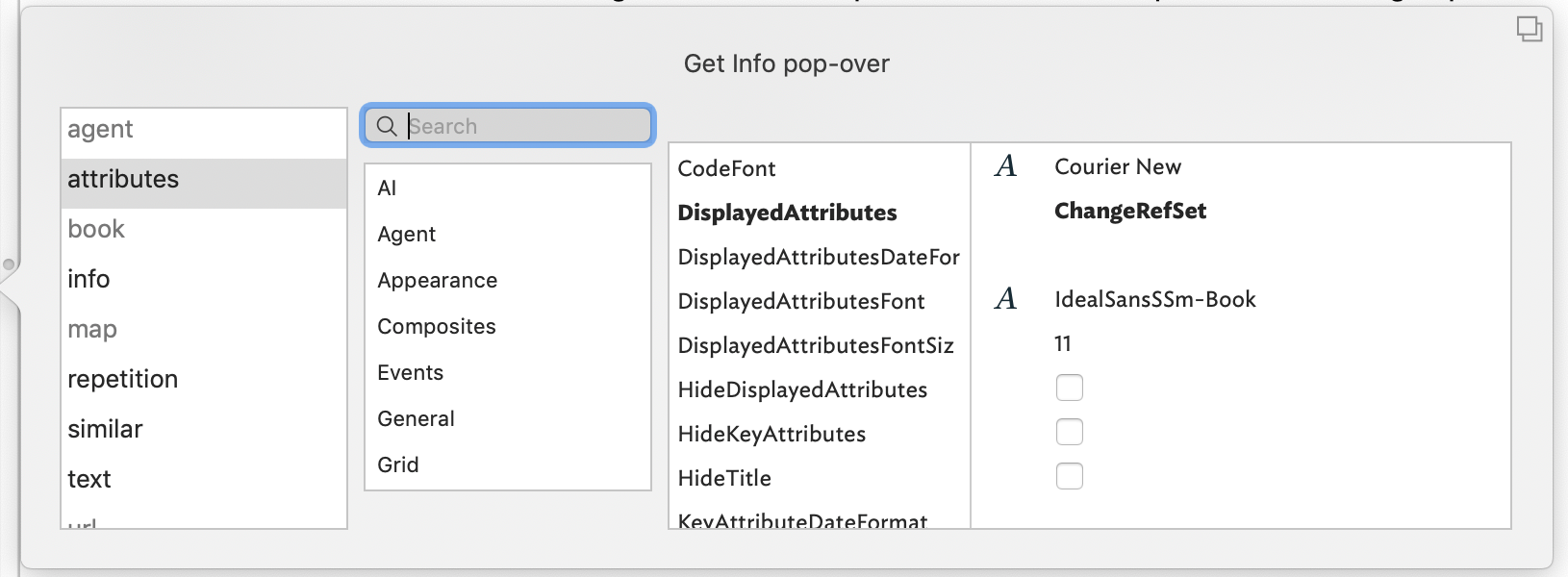Viewport: 1568px width, 577px height.
Task: Edit the font size value 11
Action: pyautogui.click(x=1063, y=343)
